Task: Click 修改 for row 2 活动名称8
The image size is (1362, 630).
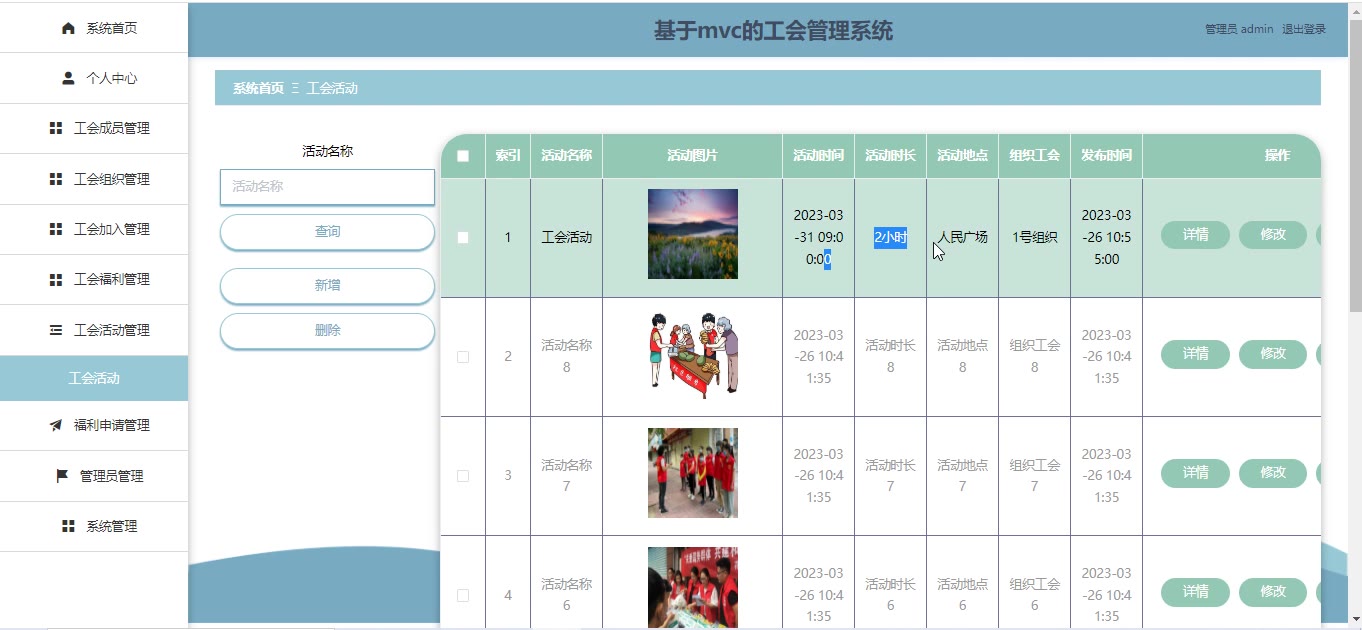Action: coord(1273,354)
